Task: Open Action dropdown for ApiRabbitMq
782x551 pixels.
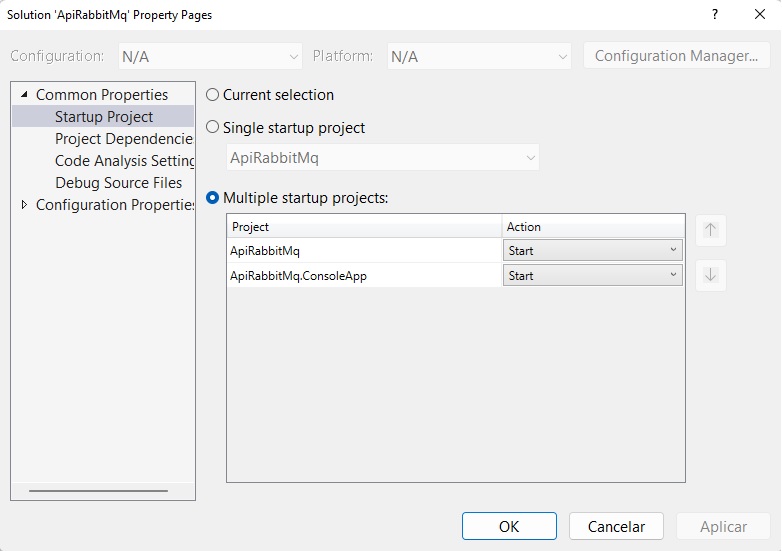Action: pyautogui.click(x=592, y=250)
